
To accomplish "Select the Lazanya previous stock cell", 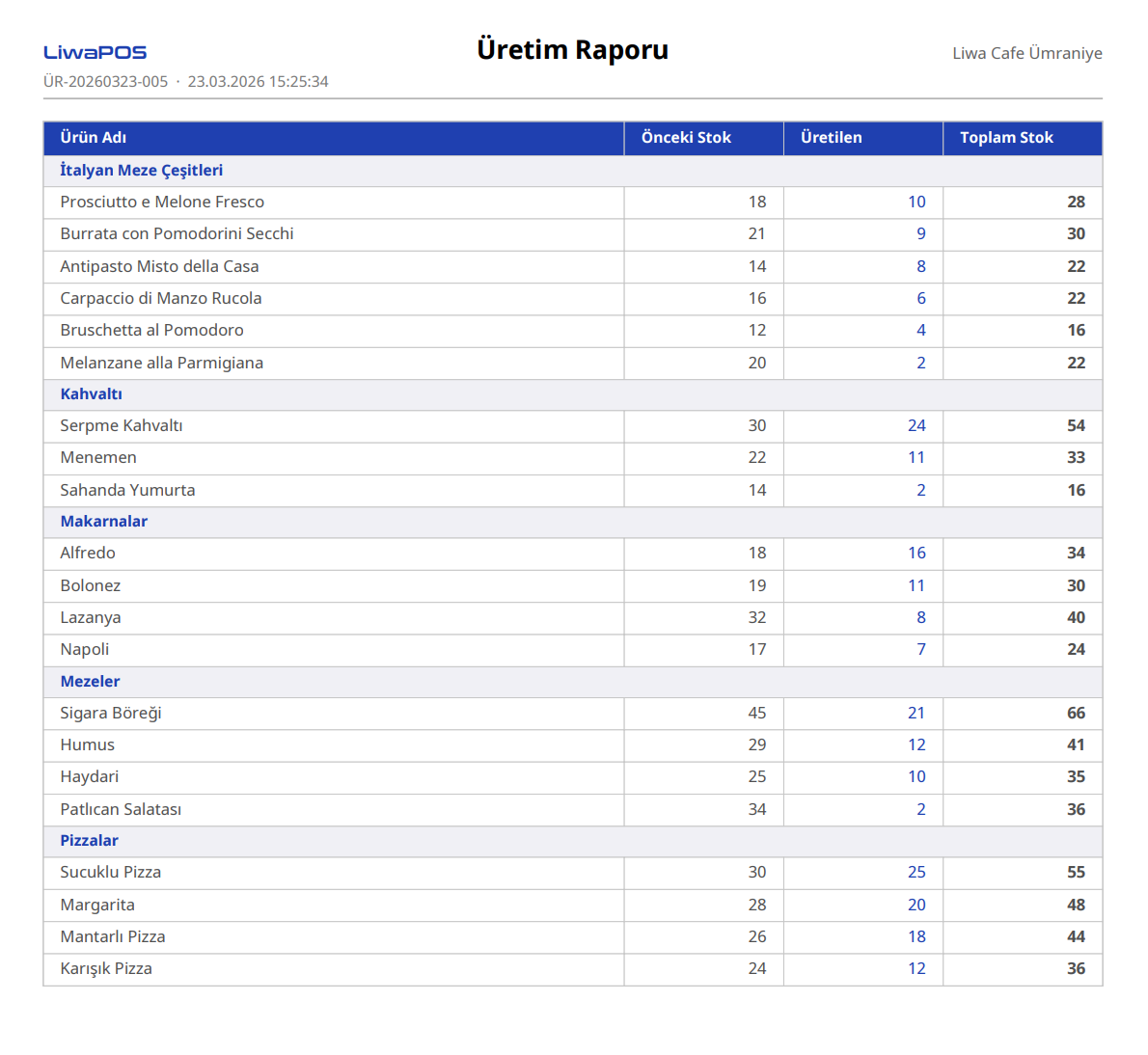I will click(756, 618).
